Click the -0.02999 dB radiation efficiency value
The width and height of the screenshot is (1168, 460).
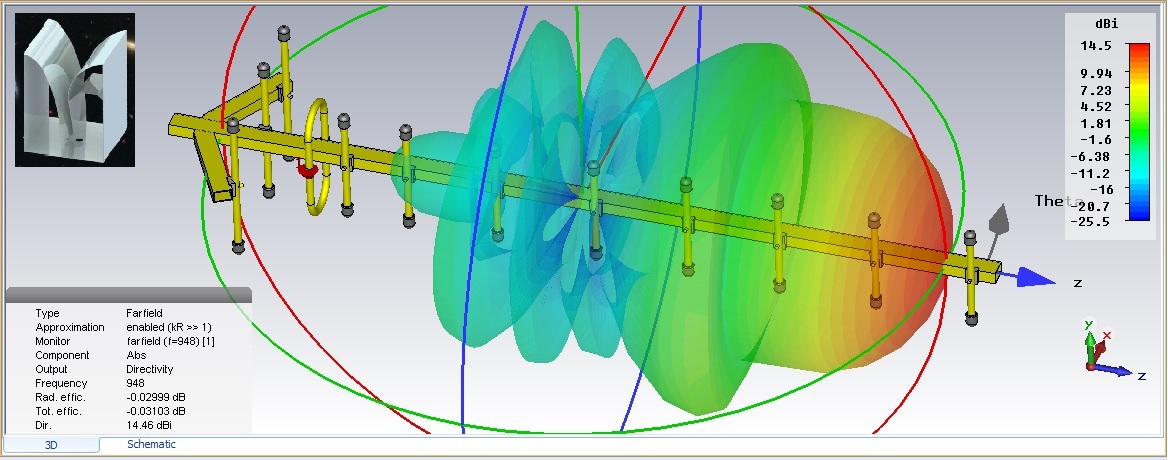(156, 397)
